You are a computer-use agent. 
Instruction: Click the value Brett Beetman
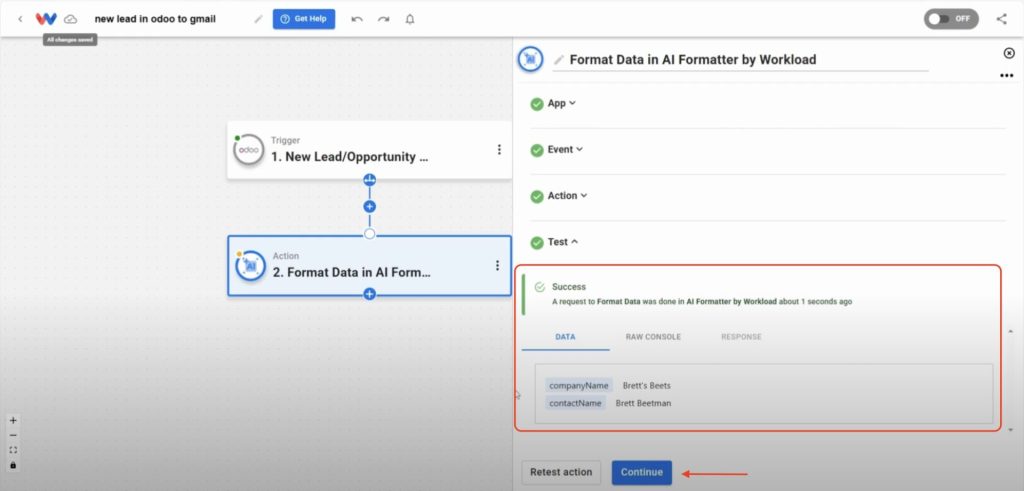[643, 403]
